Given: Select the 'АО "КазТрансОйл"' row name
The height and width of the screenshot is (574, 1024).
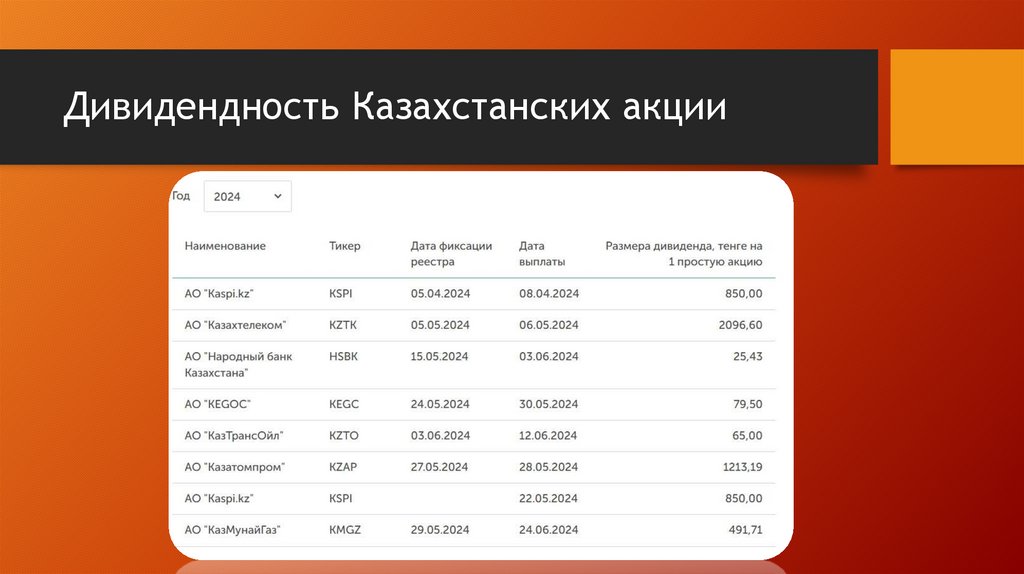Looking at the screenshot, I should (x=234, y=436).
